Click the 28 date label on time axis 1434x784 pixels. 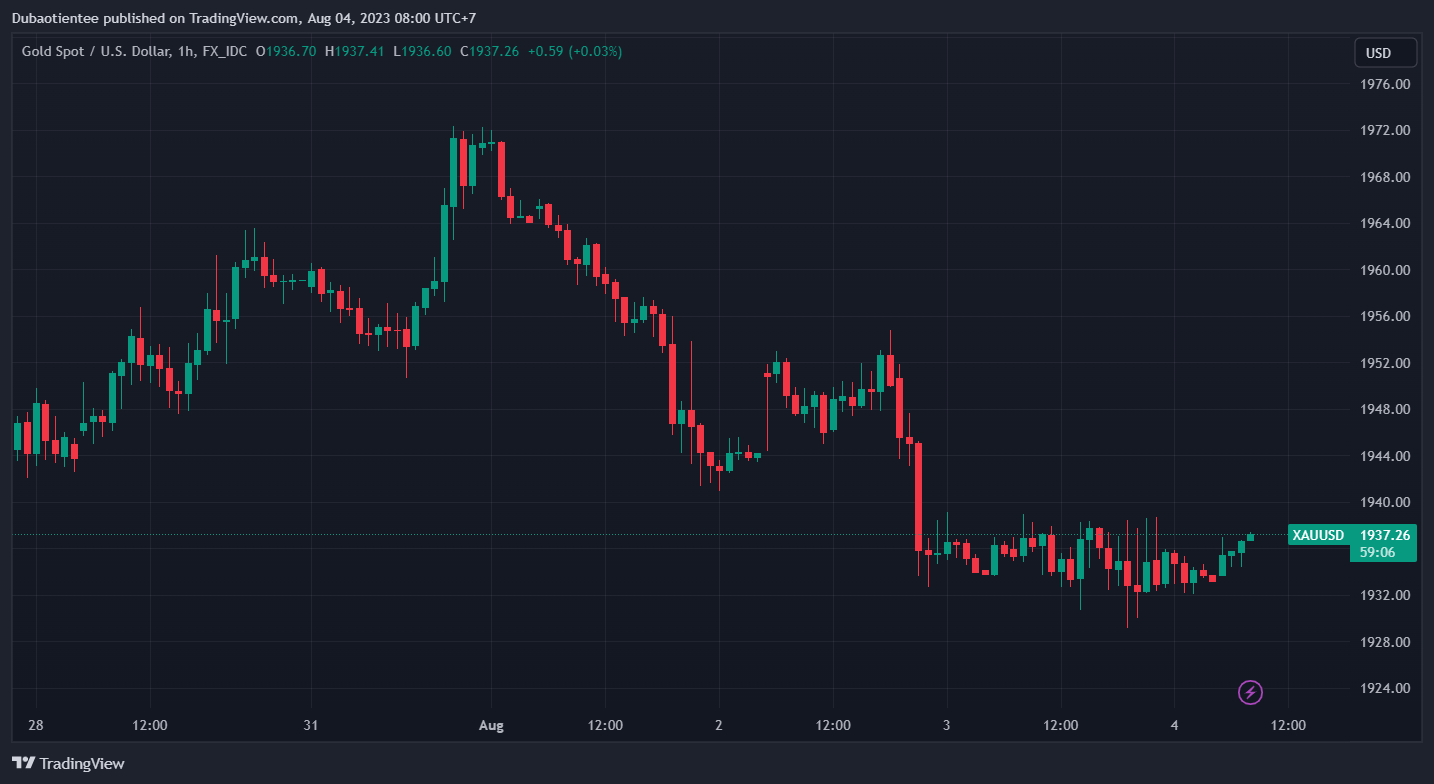coord(36,725)
